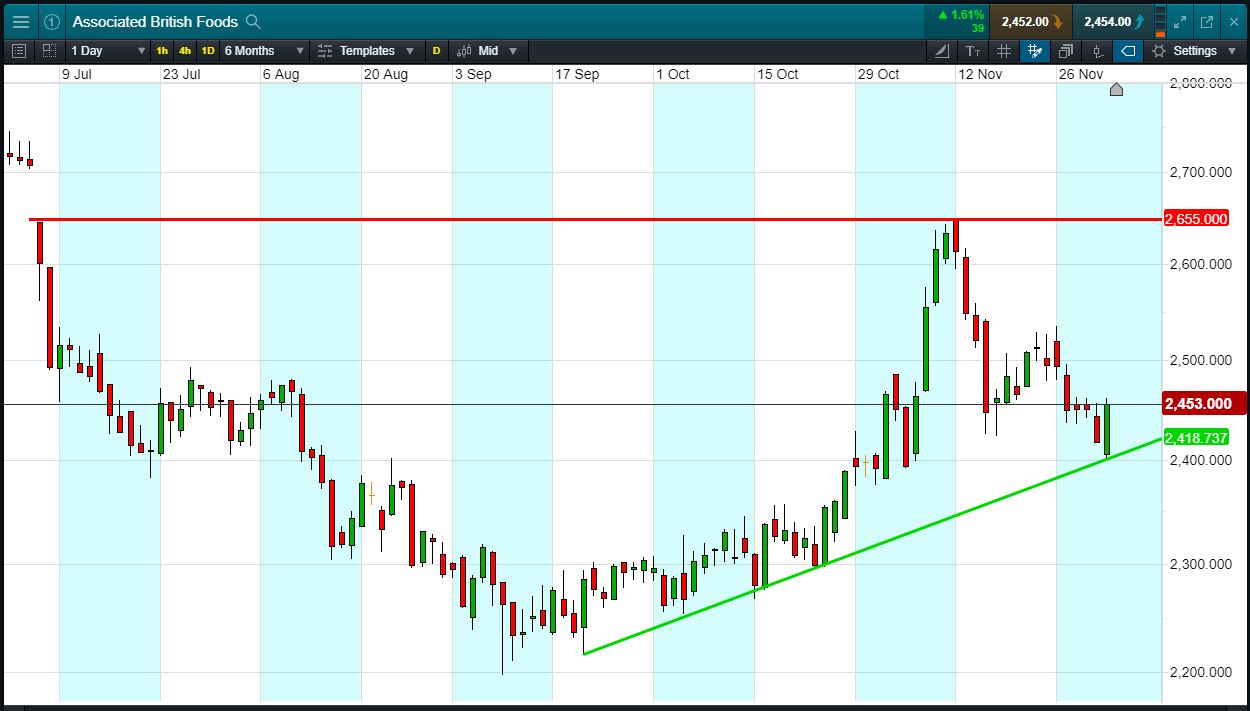The image size is (1250, 711).
Task: Select the green ascending trendline
Action: 872,546
